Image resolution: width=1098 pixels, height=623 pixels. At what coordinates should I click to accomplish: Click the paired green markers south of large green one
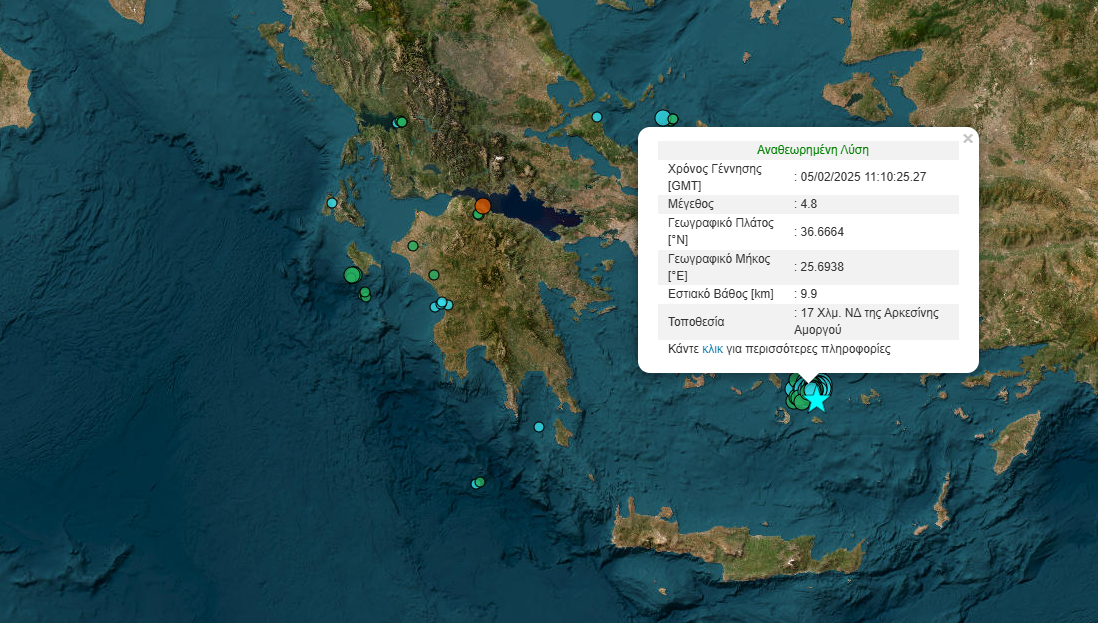(365, 294)
